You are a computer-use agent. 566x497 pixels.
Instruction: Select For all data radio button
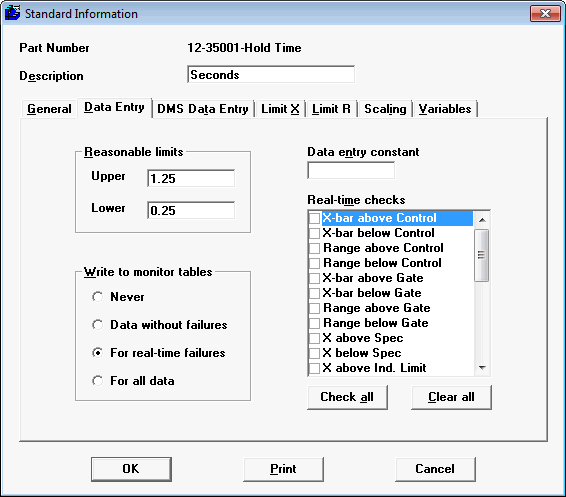(97, 381)
